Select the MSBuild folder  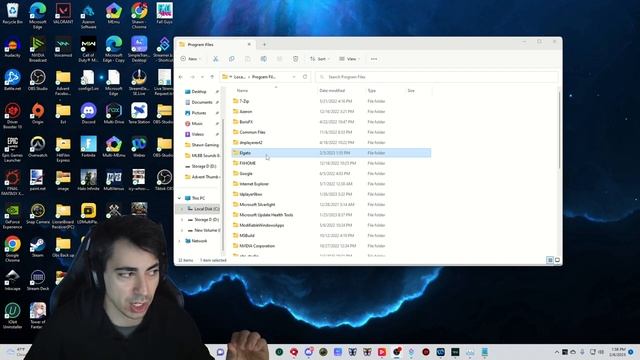[247, 236]
